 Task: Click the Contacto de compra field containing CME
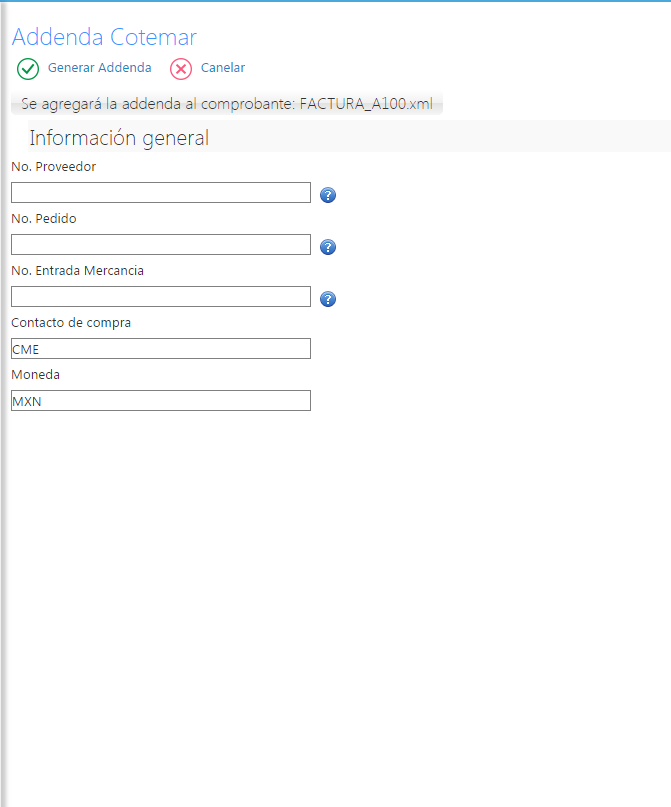pyautogui.click(x=161, y=348)
